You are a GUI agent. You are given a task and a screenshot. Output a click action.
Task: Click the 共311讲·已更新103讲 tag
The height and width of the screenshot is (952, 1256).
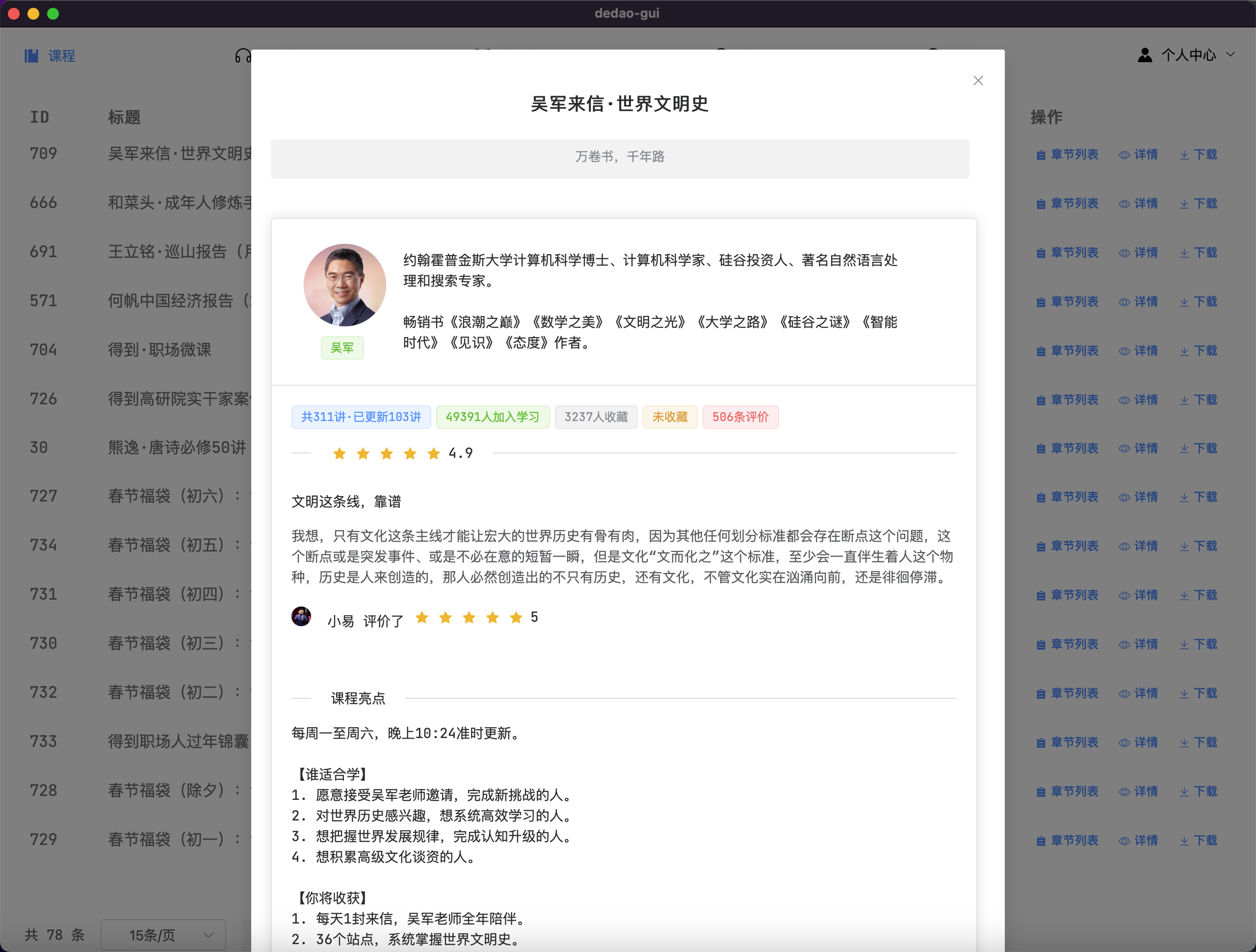[x=361, y=417]
